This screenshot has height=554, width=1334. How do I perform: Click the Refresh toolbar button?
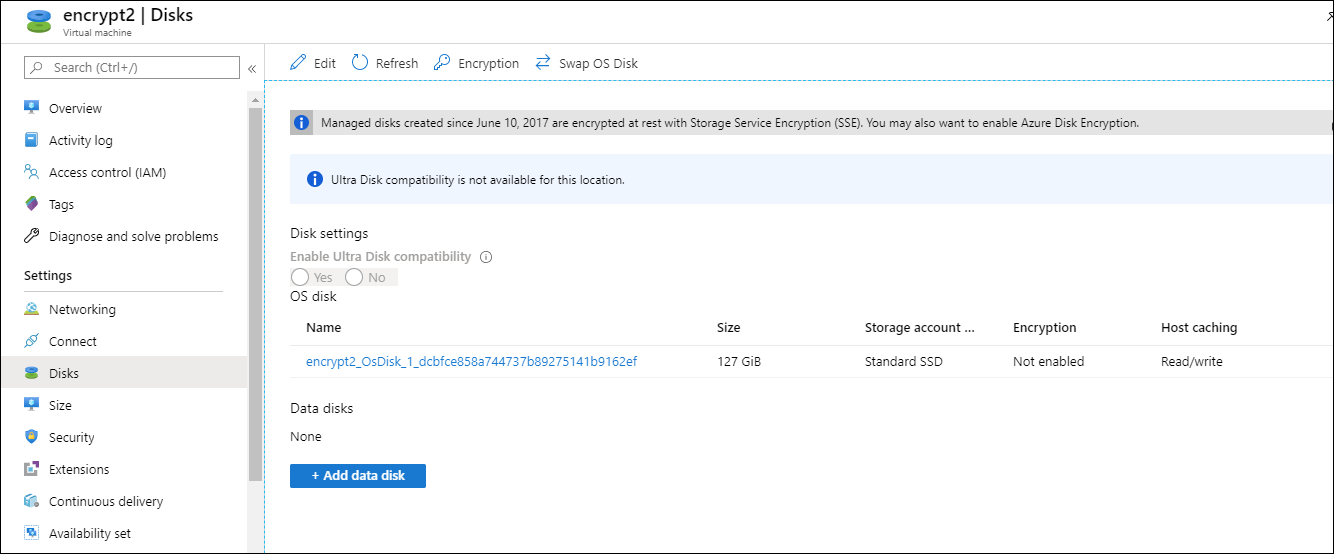point(385,63)
